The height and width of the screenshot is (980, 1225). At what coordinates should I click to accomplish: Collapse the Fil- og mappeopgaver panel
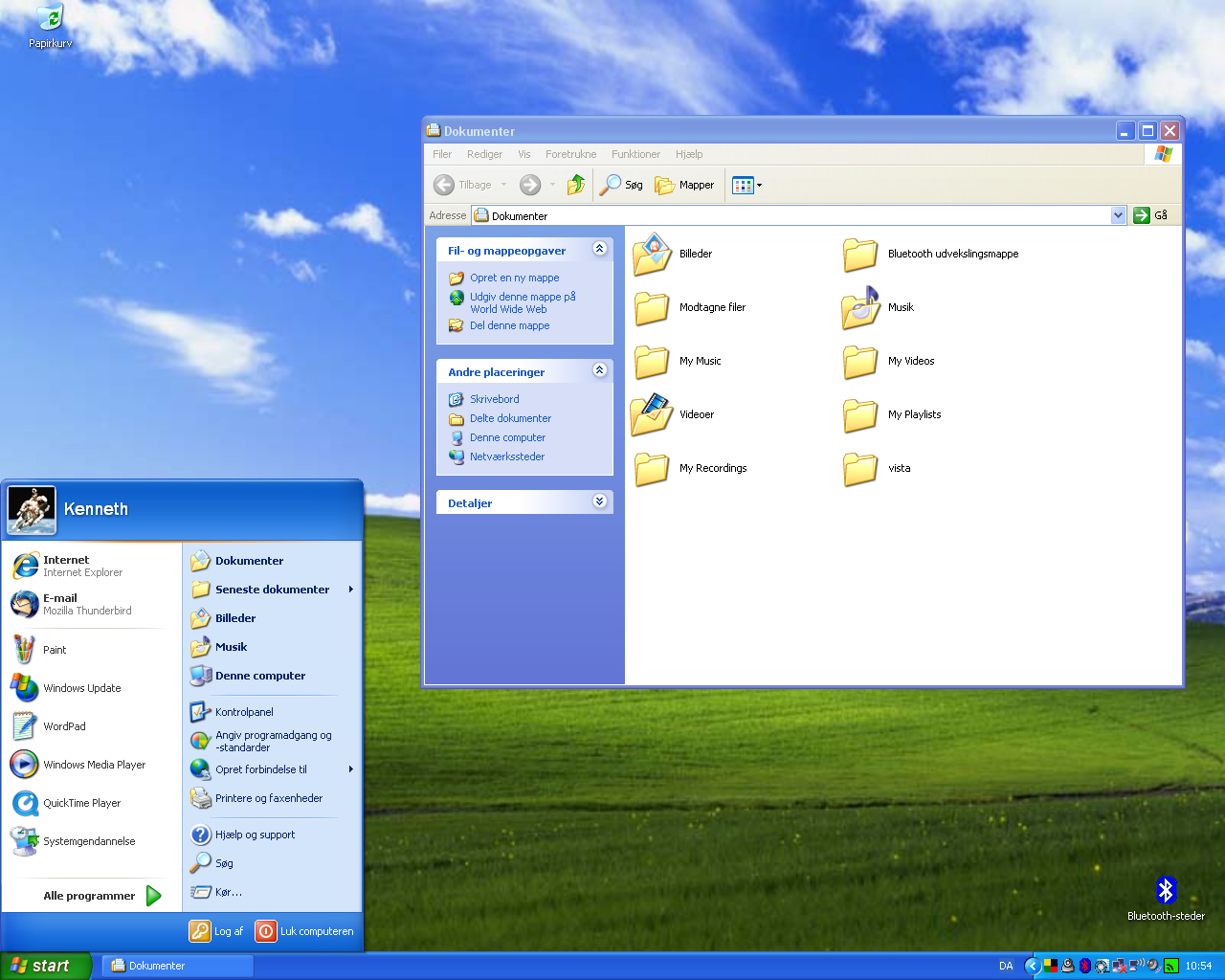coord(599,249)
